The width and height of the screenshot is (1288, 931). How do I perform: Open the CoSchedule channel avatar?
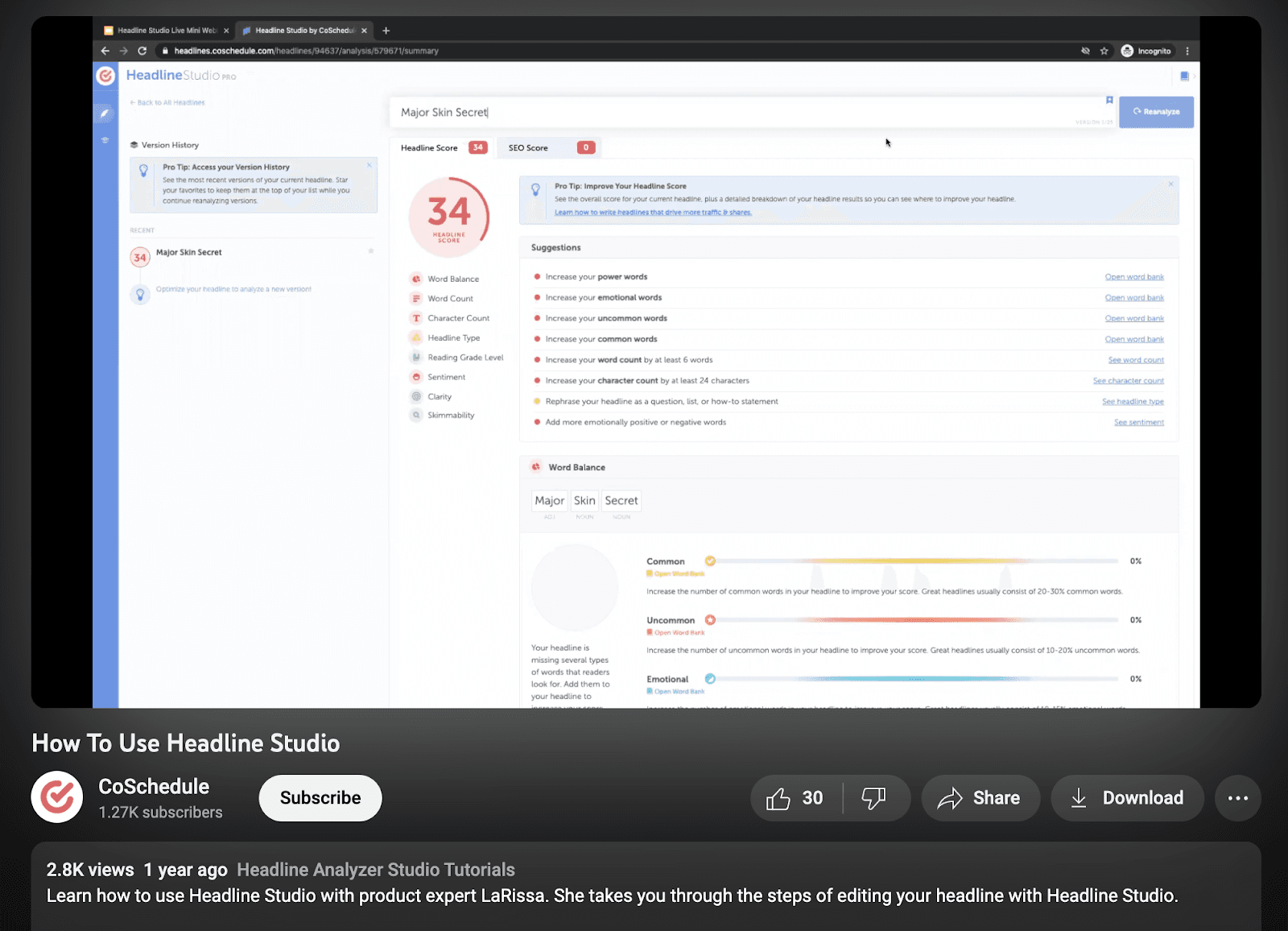click(x=57, y=797)
